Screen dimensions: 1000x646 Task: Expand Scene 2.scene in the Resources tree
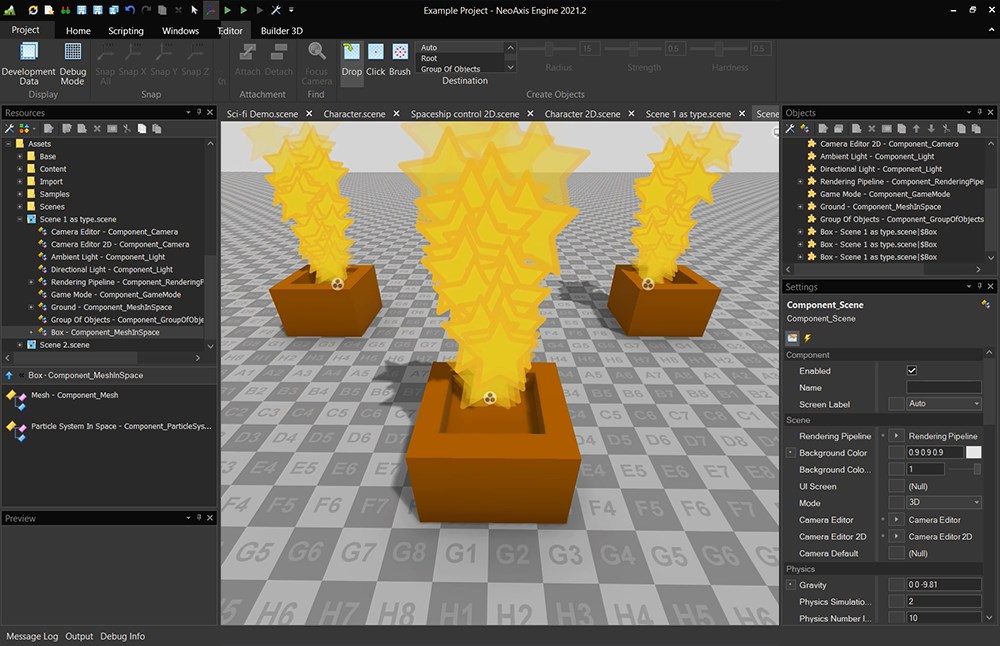click(20, 345)
